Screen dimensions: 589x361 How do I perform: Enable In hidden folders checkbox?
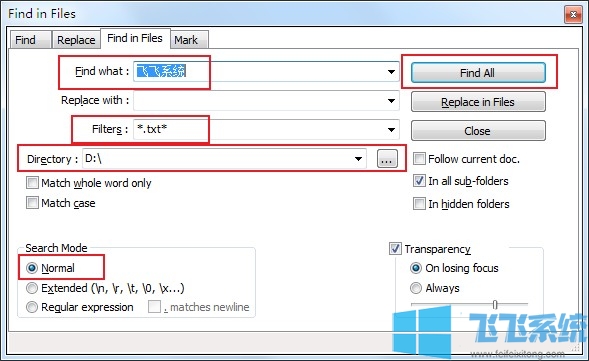(x=419, y=204)
